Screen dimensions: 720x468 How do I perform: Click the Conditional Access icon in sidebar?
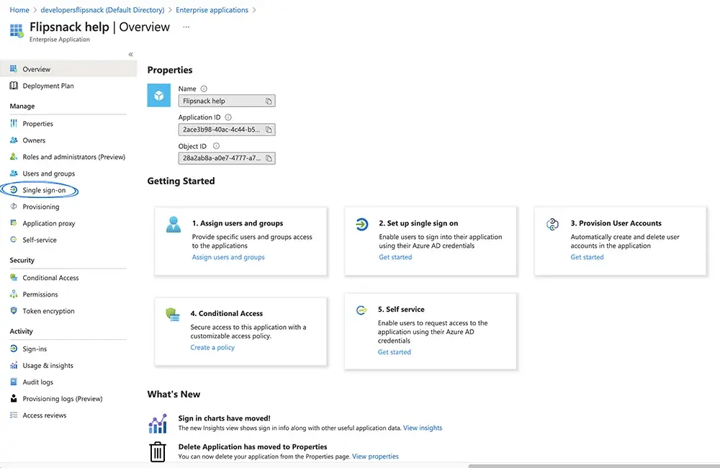(x=14, y=277)
